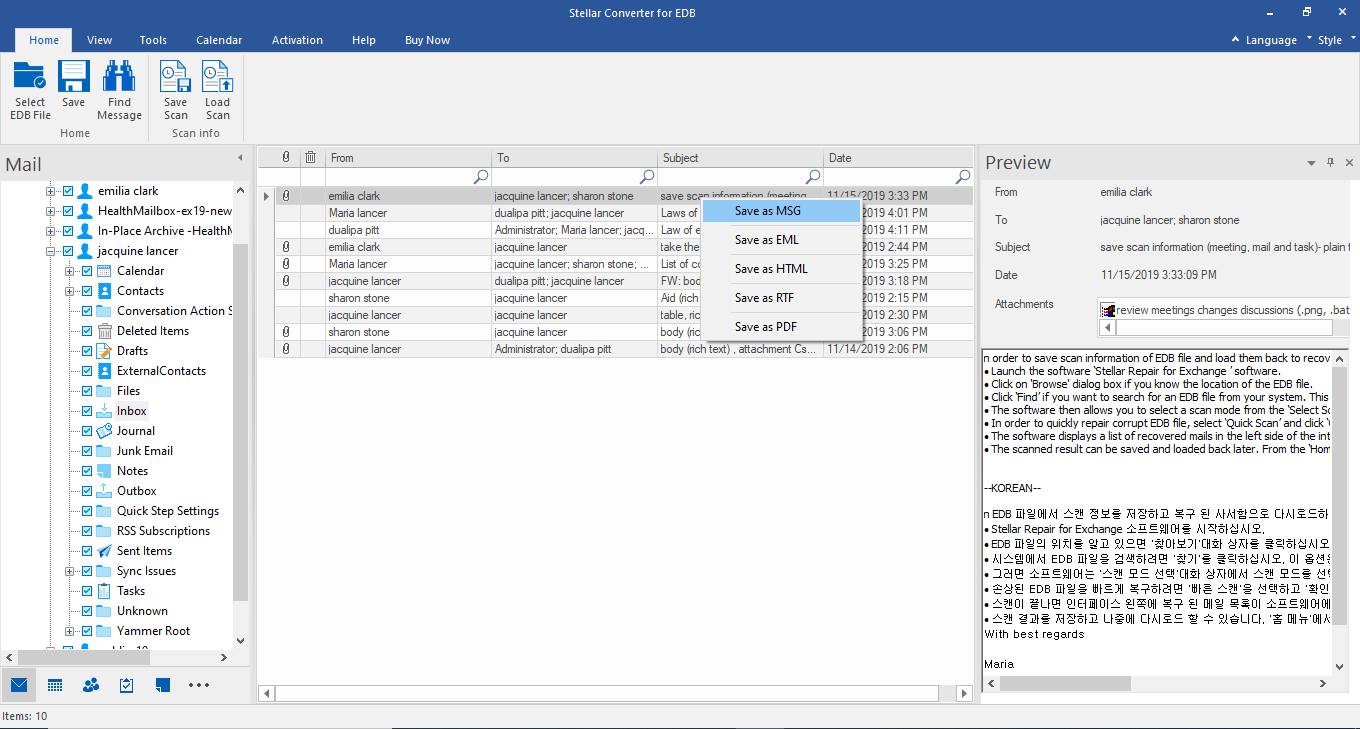Switch to Tasks view in bottom bar
Image resolution: width=1360 pixels, height=729 pixels.
(127, 685)
